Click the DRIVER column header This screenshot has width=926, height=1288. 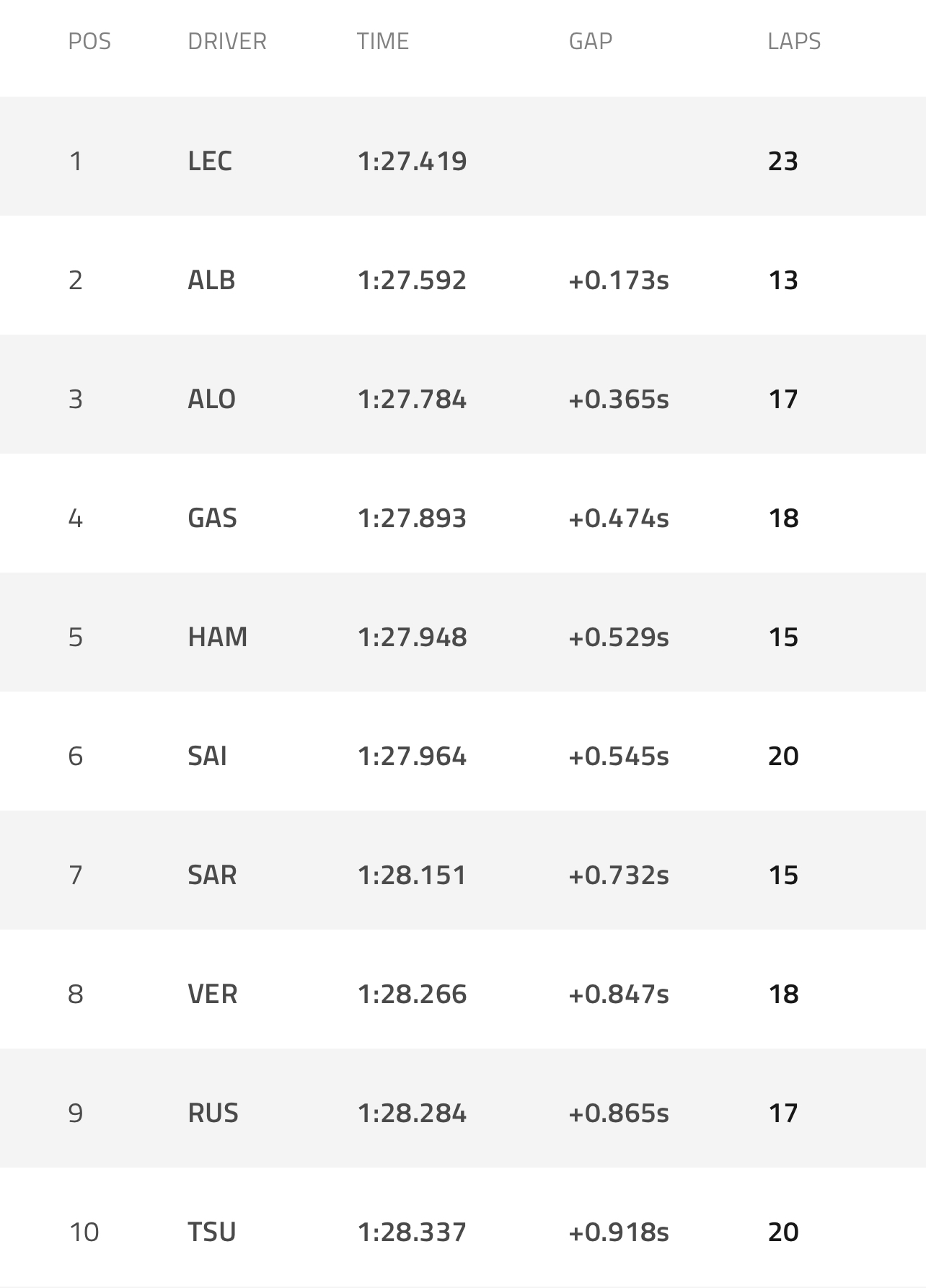226,41
